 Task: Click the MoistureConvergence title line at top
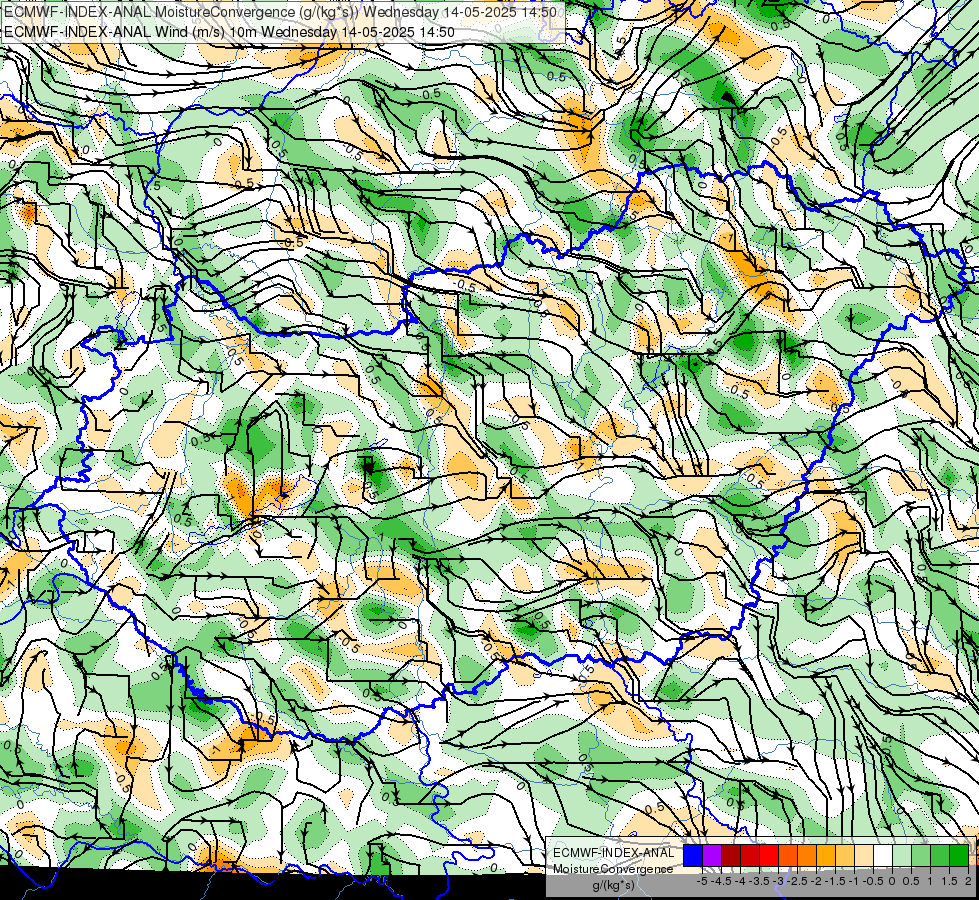[280, 12]
